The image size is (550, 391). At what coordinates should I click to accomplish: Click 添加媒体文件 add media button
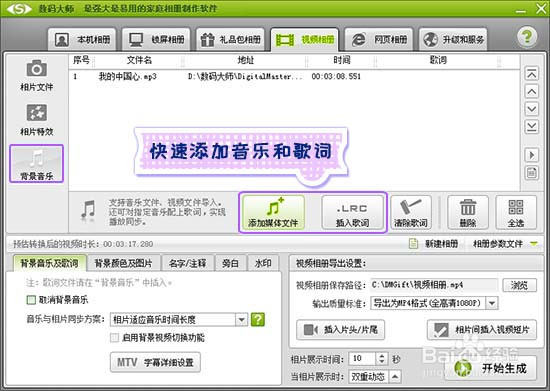pyautogui.click(x=273, y=213)
